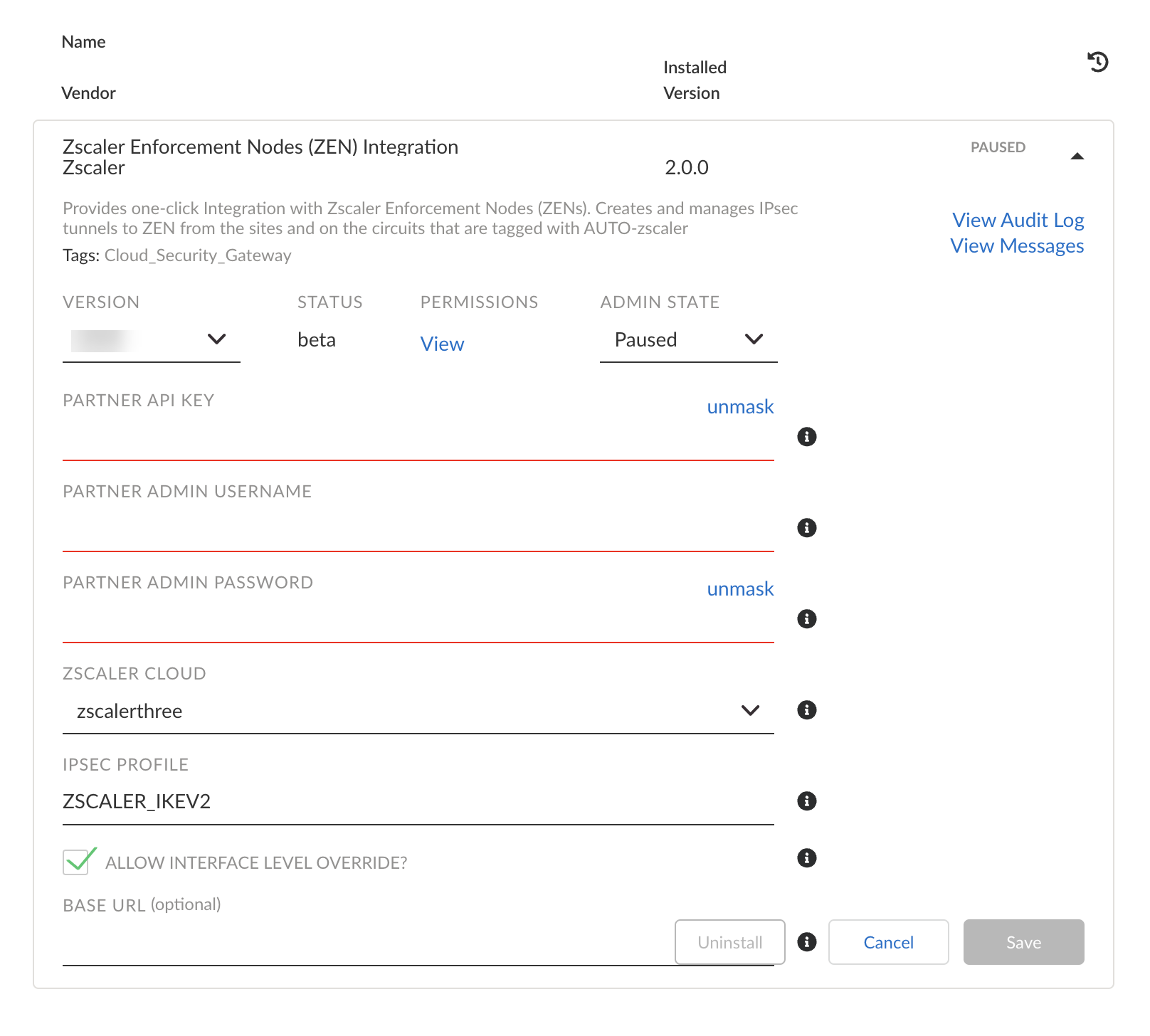Image resolution: width=1150 pixels, height=1036 pixels.
Task: Click info icon beside Zscaler Cloud dropdown
Action: [806, 710]
